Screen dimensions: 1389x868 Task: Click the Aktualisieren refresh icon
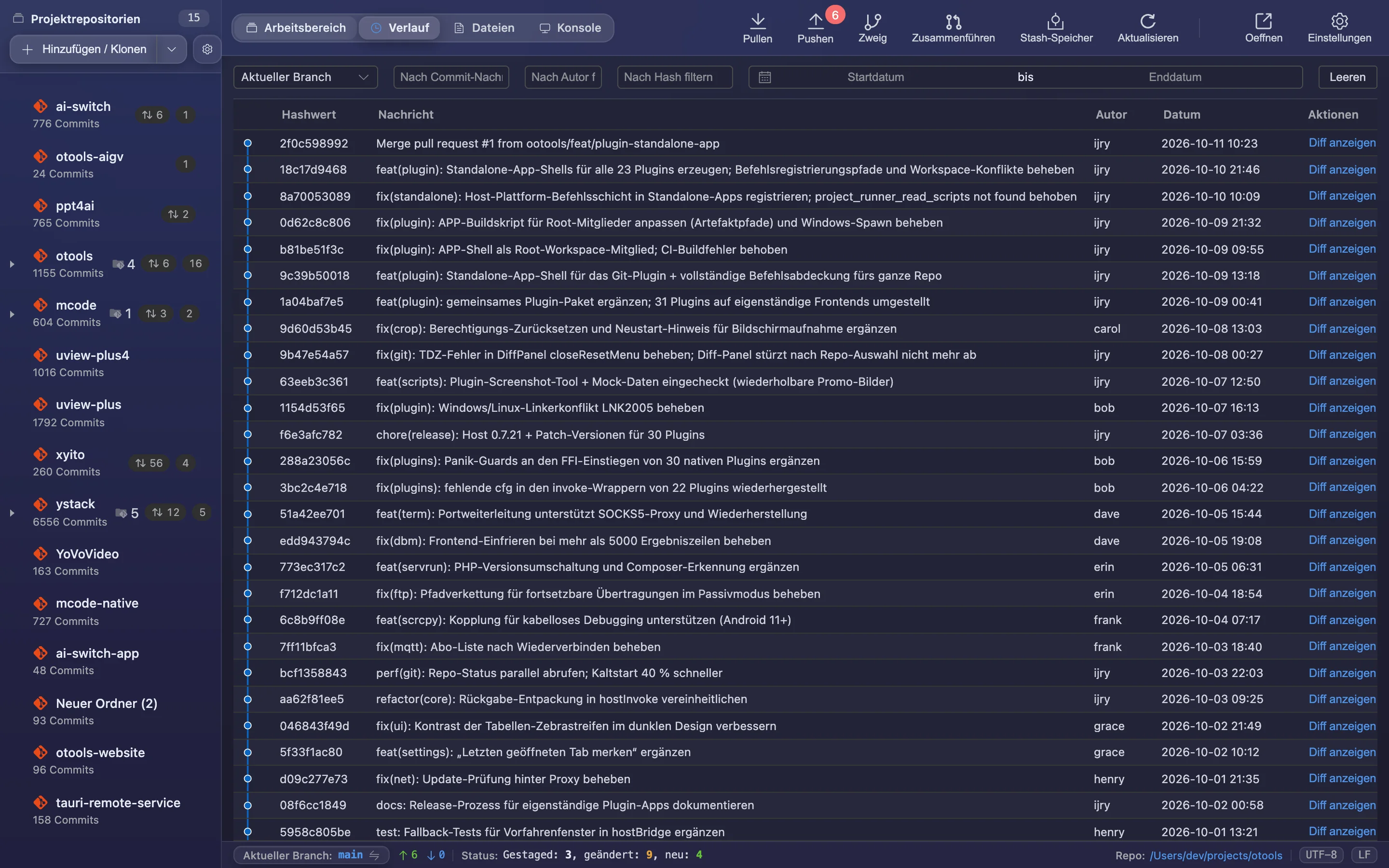[x=1147, y=21]
